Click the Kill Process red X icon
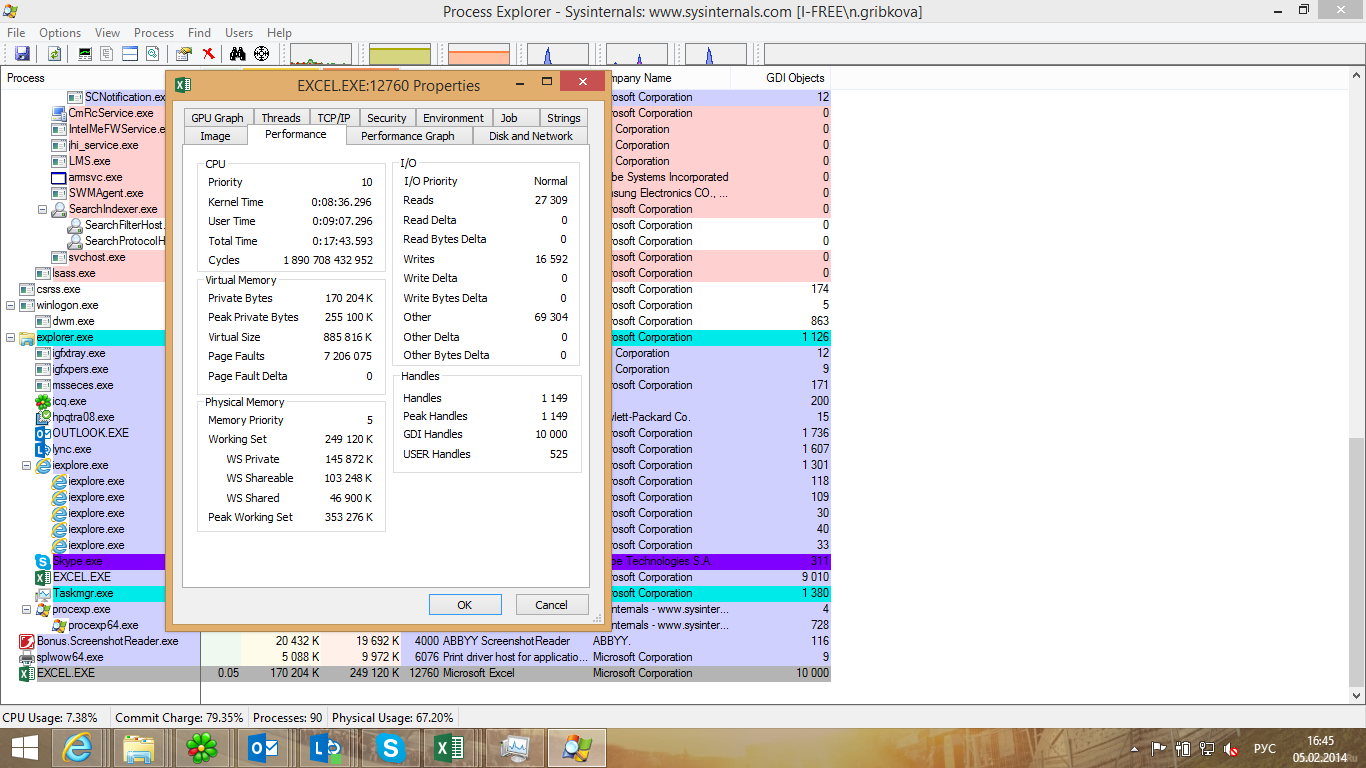The width and height of the screenshot is (1366, 768). point(208,54)
